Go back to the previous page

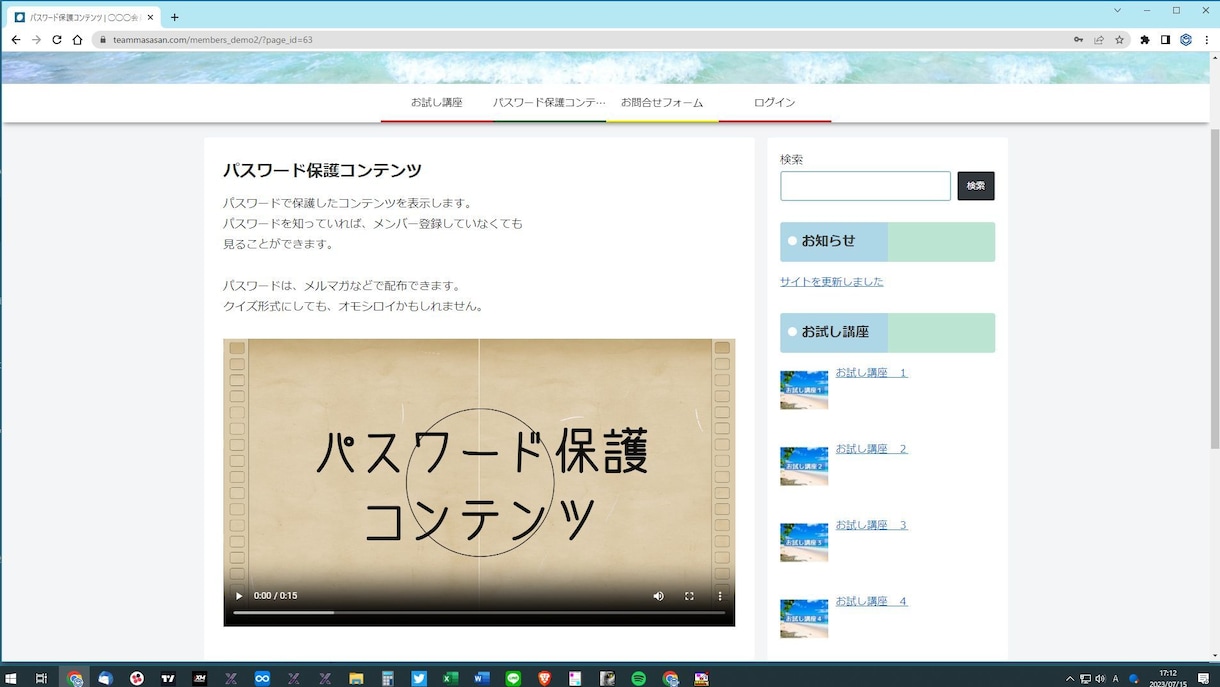(16, 40)
